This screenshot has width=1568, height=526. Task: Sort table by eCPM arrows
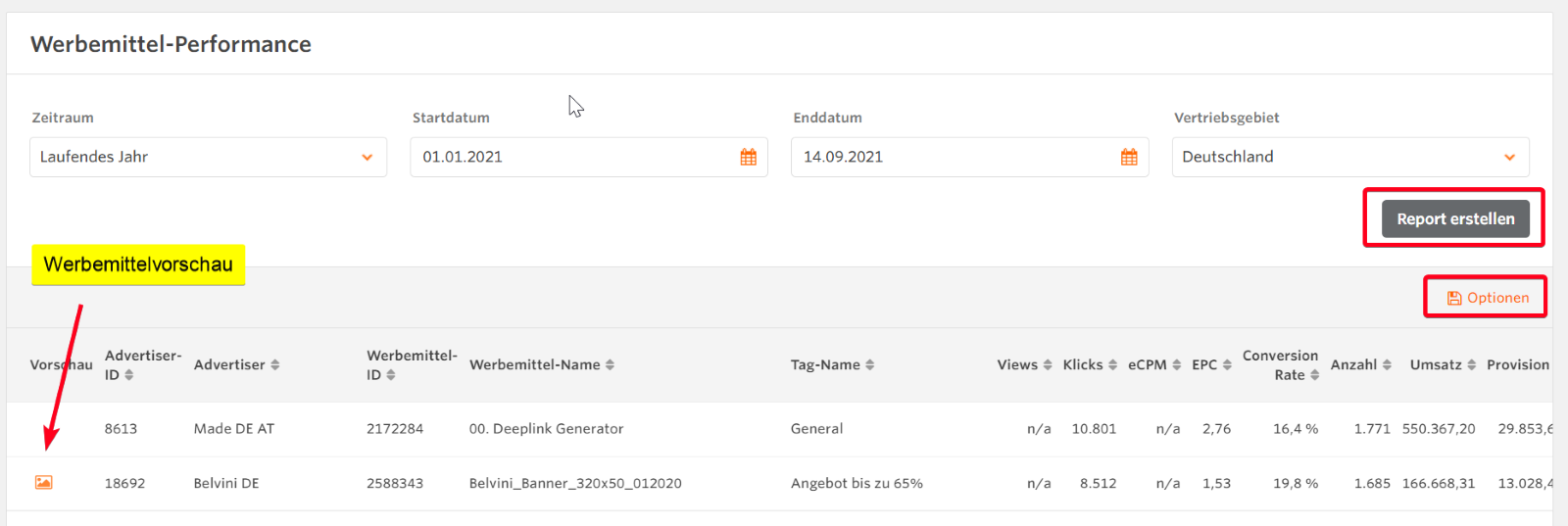[x=1177, y=364]
